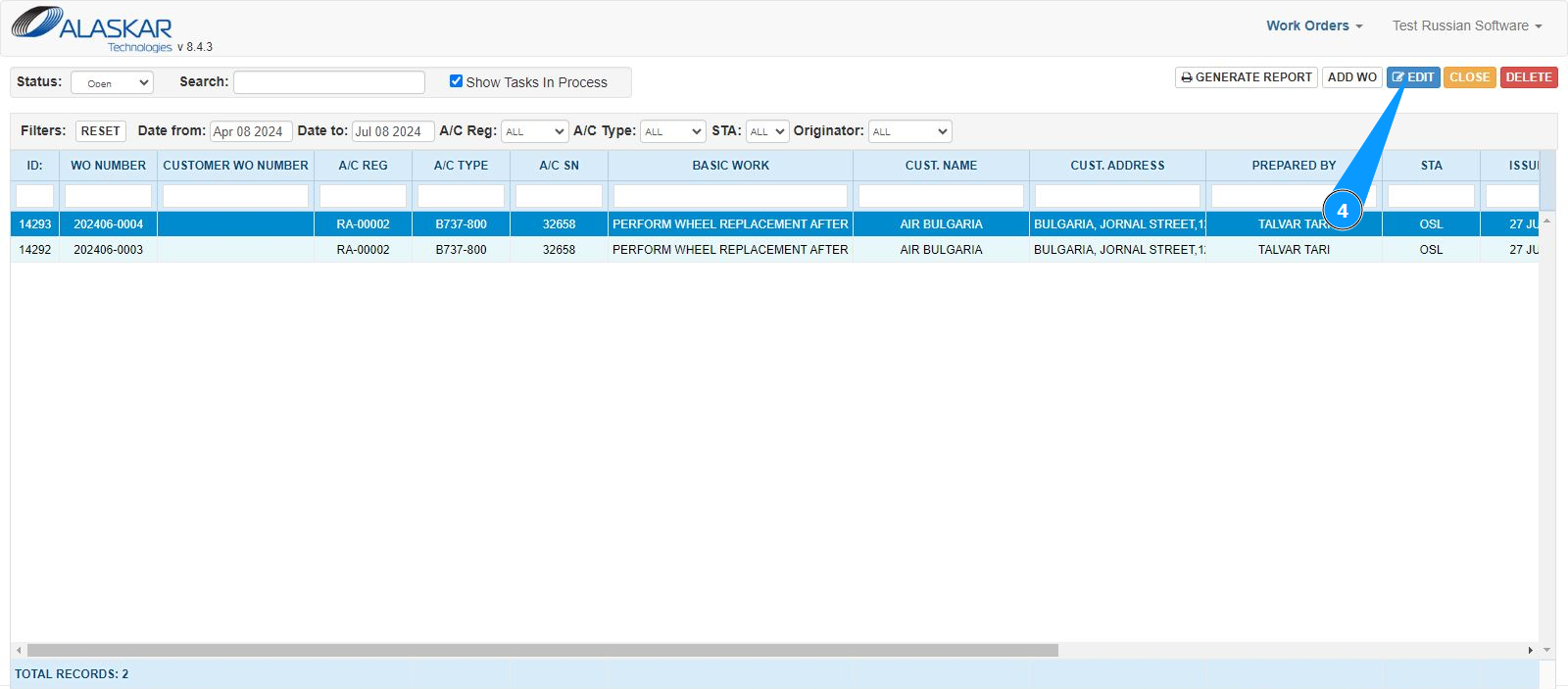Viewport: 1568px width, 689px height.
Task: Click the horizontal scrollbar left arrow
Action: coord(19,650)
